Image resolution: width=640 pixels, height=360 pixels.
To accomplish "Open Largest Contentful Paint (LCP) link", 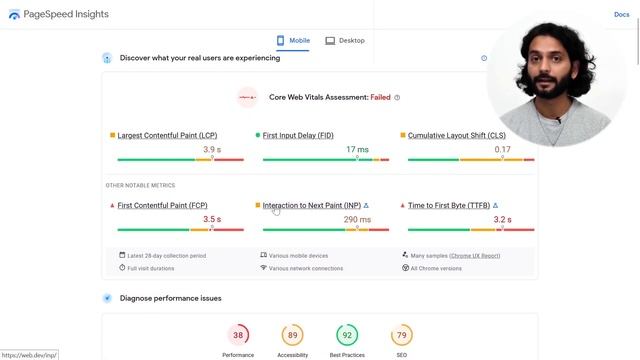I will [167, 135].
